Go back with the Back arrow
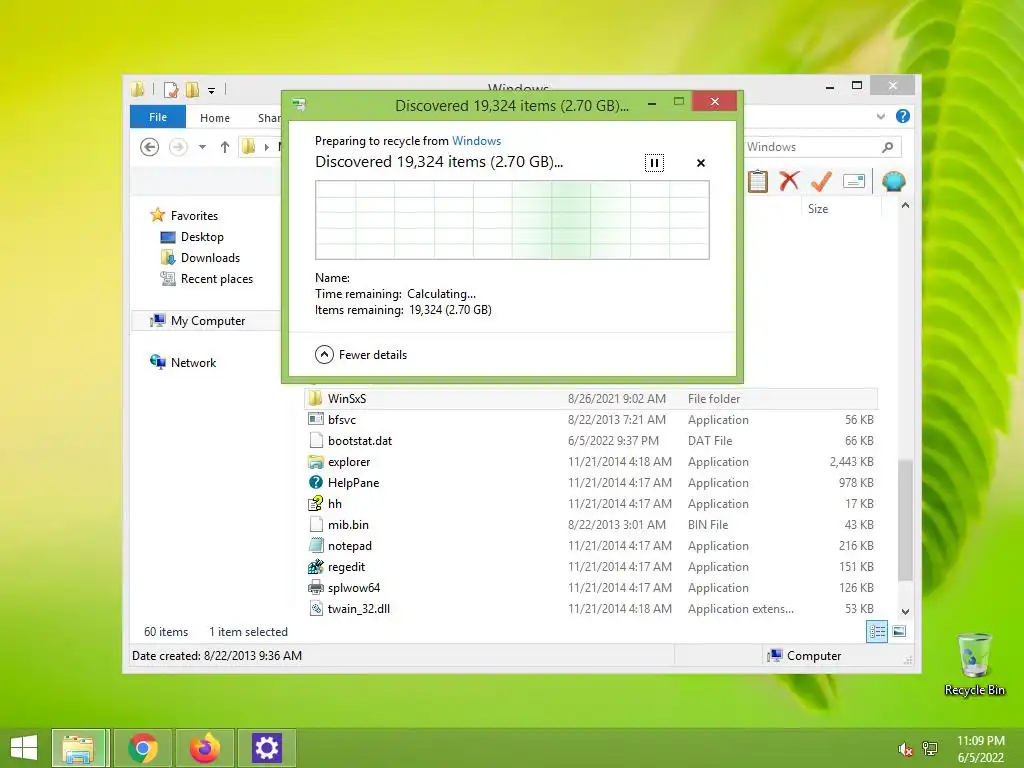The height and width of the screenshot is (768, 1024). [x=150, y=147]
